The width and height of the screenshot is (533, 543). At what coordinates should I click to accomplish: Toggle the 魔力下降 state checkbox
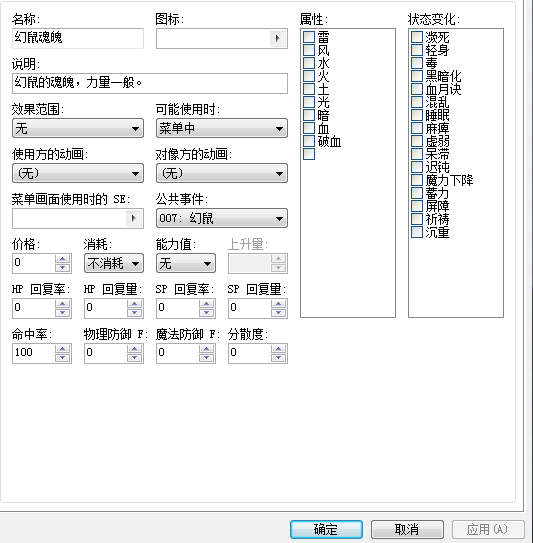[417, 180]
